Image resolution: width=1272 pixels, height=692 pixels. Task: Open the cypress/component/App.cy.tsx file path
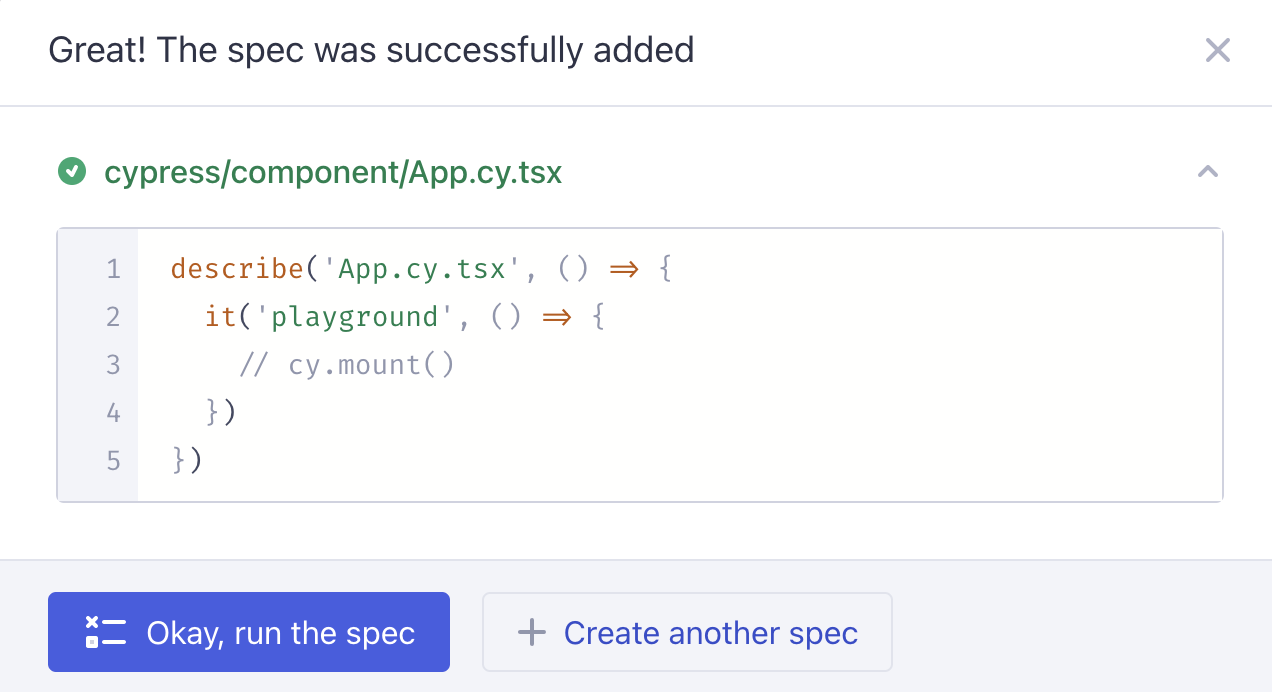tap(333, 173)
